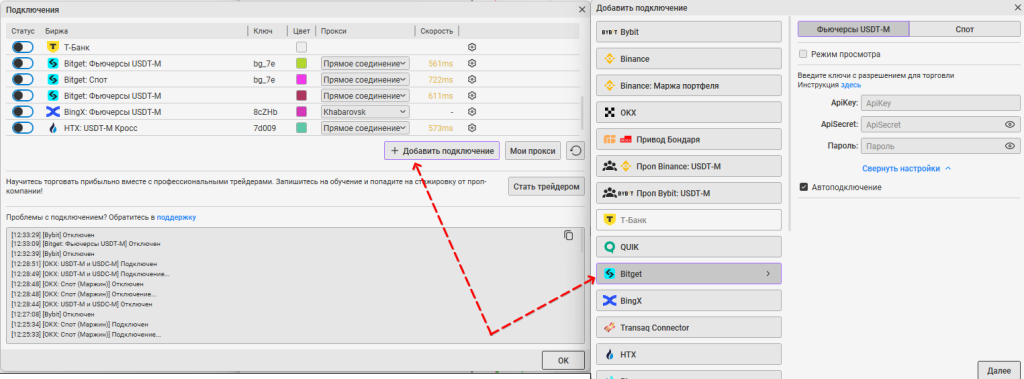Select Binance in the exchange list
This screenshot has height=379, width=1024.
point(689,59)
